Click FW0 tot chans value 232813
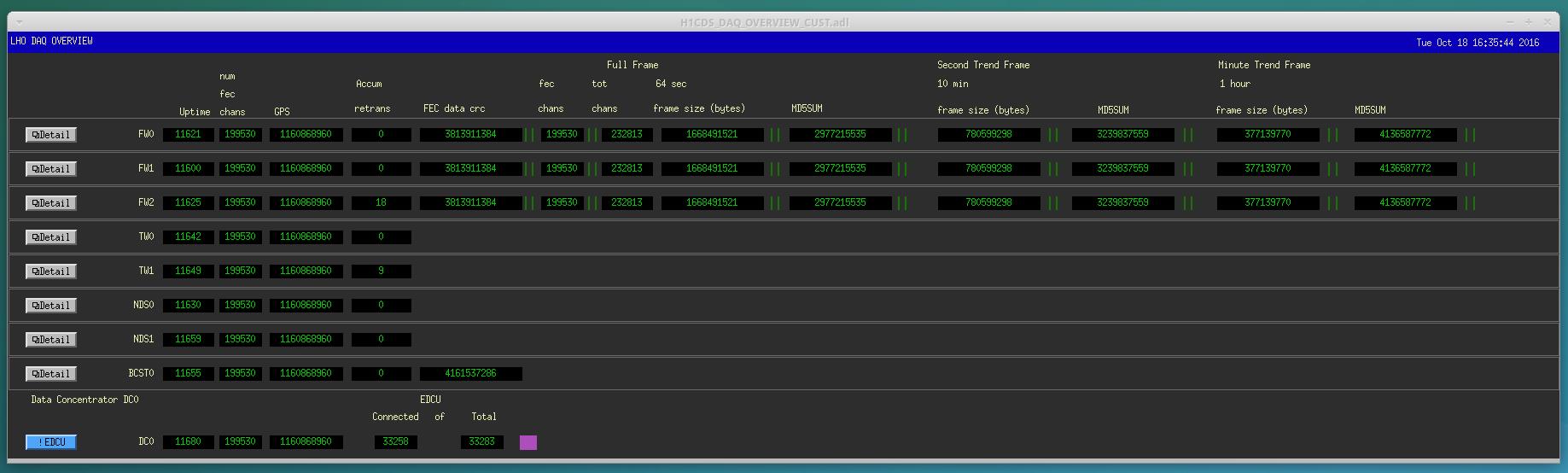 pyautogui.click(x=627, y=135)
